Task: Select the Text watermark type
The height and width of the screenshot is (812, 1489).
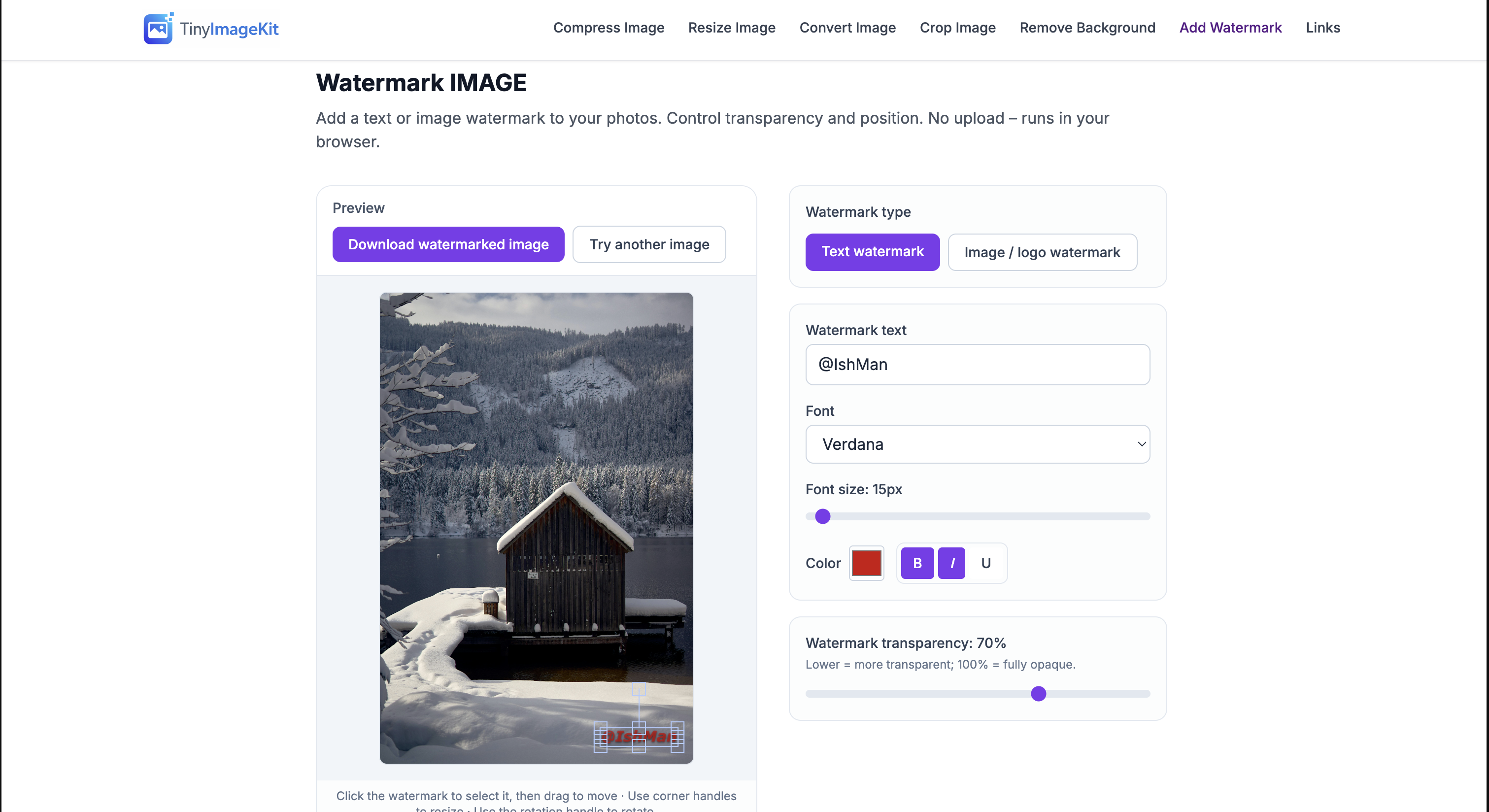Action: (x=872, y=252)
